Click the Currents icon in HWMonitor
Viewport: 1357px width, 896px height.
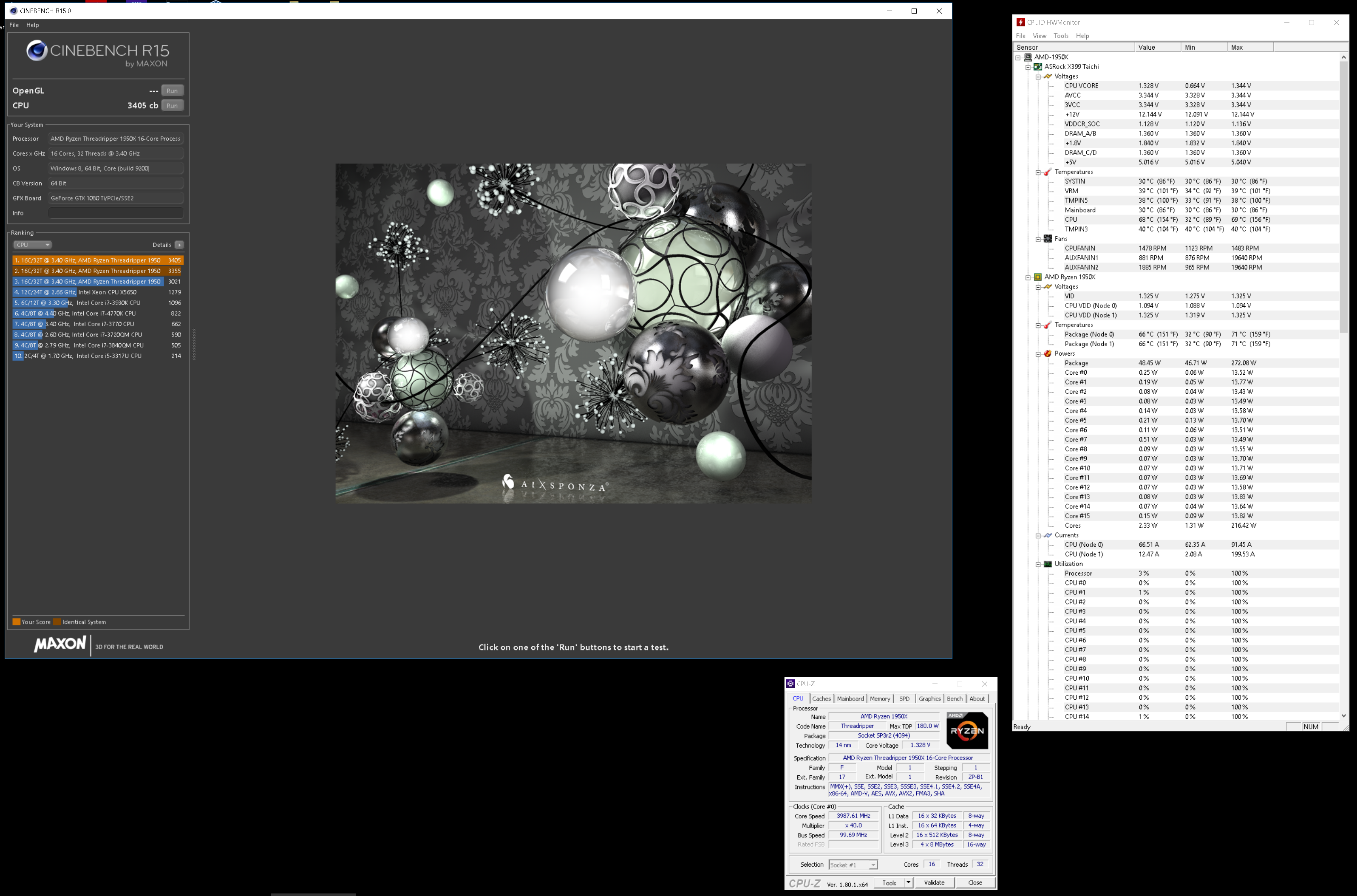click(x=1047, y=535)
